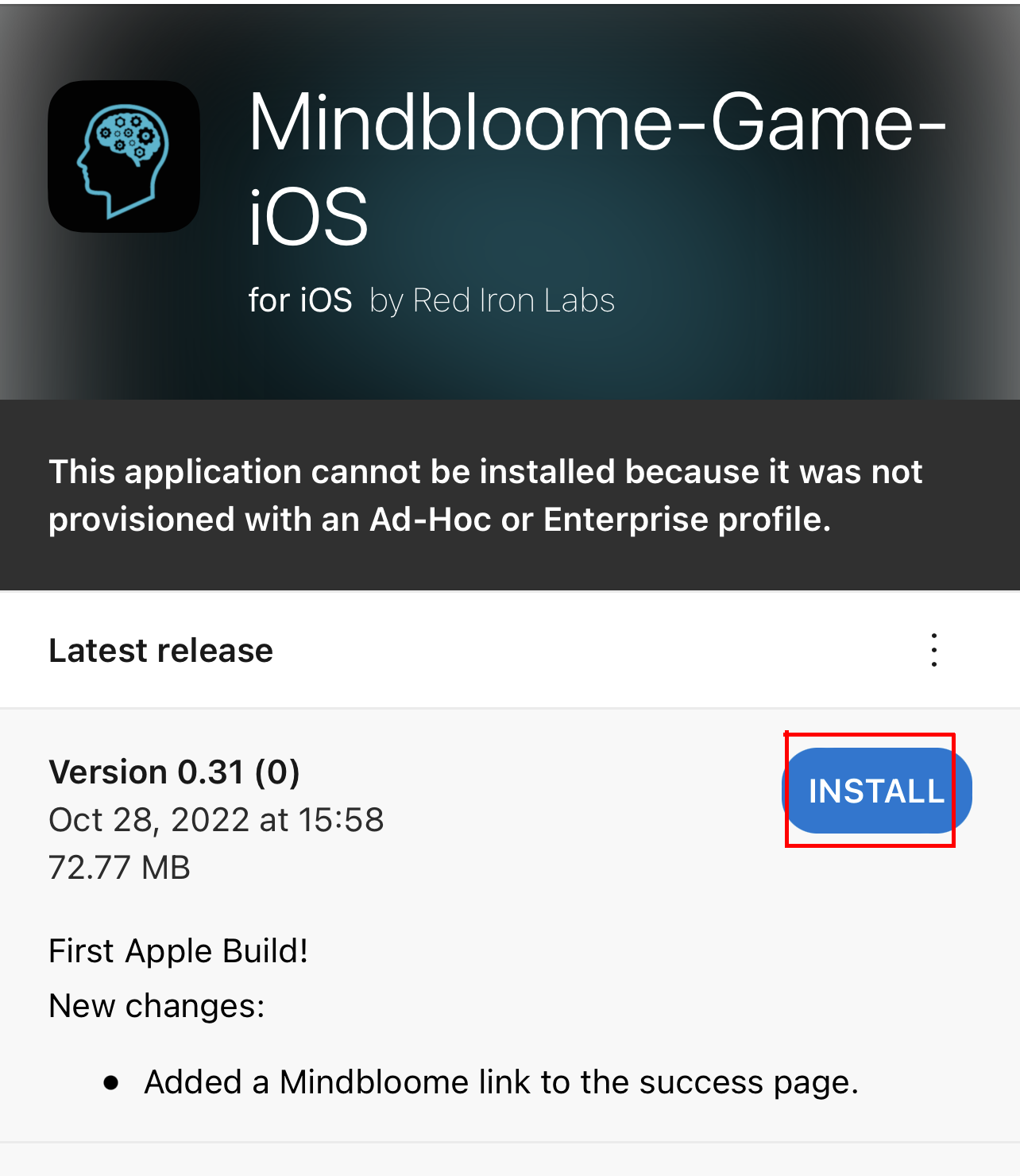Install version 0.31 of the app
The image size is (1020, 1176).
pos(877,791)
